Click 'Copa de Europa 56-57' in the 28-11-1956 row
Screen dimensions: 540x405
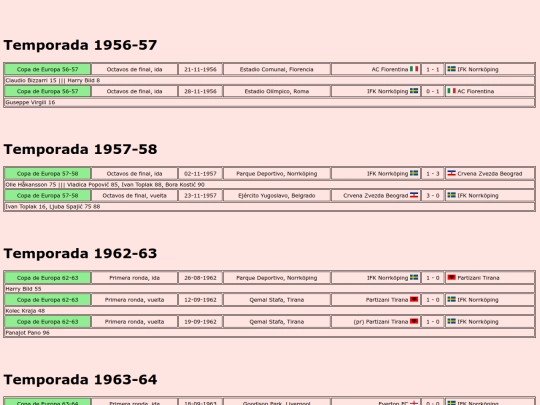(x=48, y=91)
